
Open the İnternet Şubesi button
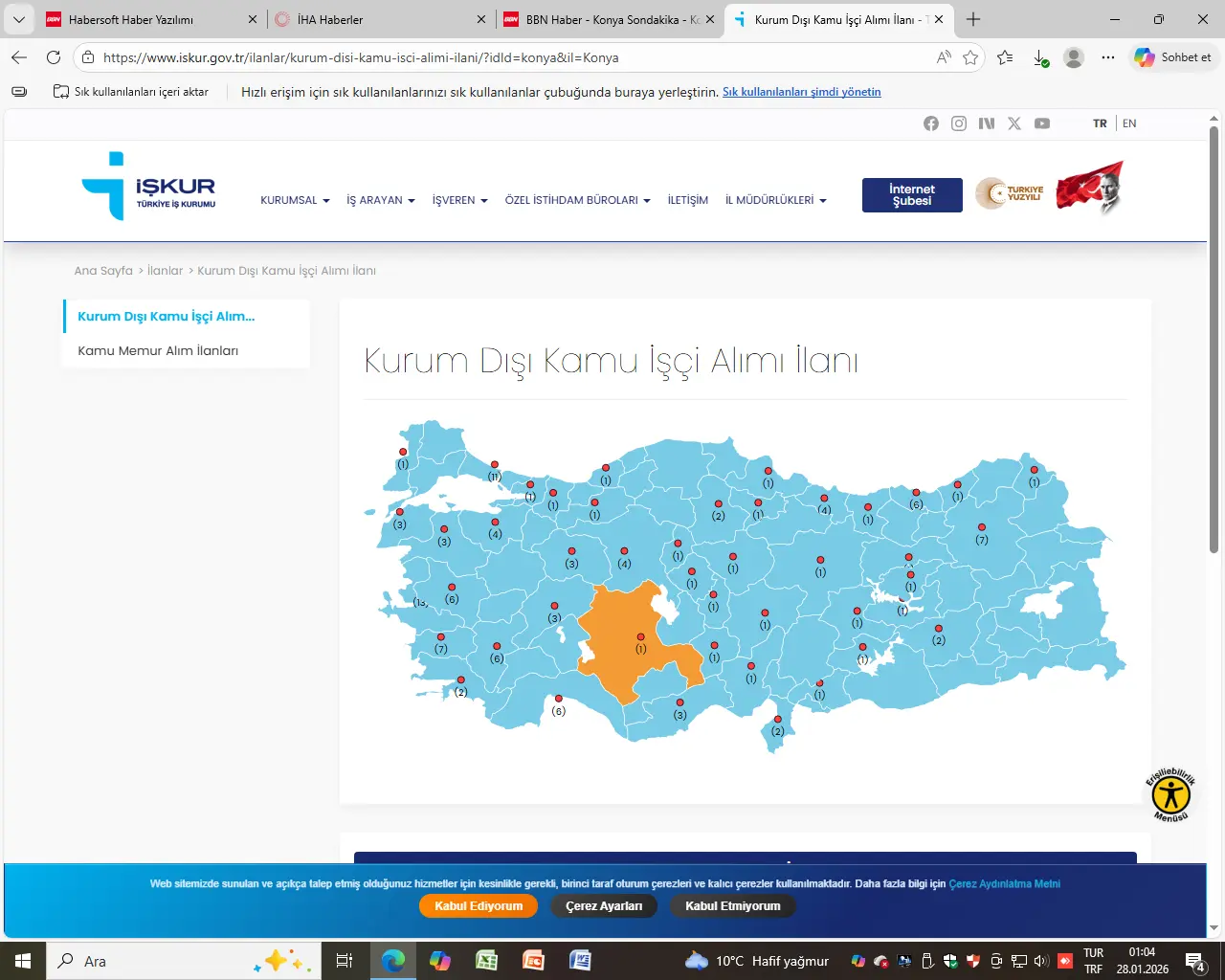click(x=912, y=195)
